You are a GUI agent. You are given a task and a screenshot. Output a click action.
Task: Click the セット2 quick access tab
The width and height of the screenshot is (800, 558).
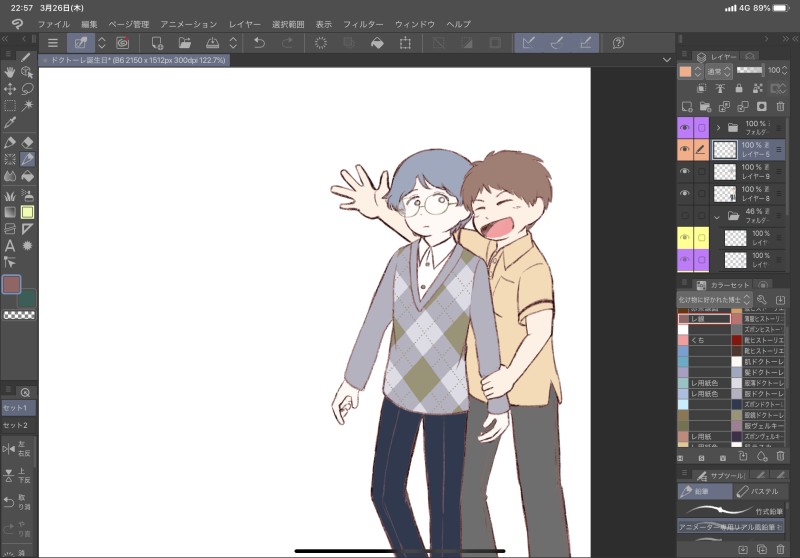click(x=16, y=425)
